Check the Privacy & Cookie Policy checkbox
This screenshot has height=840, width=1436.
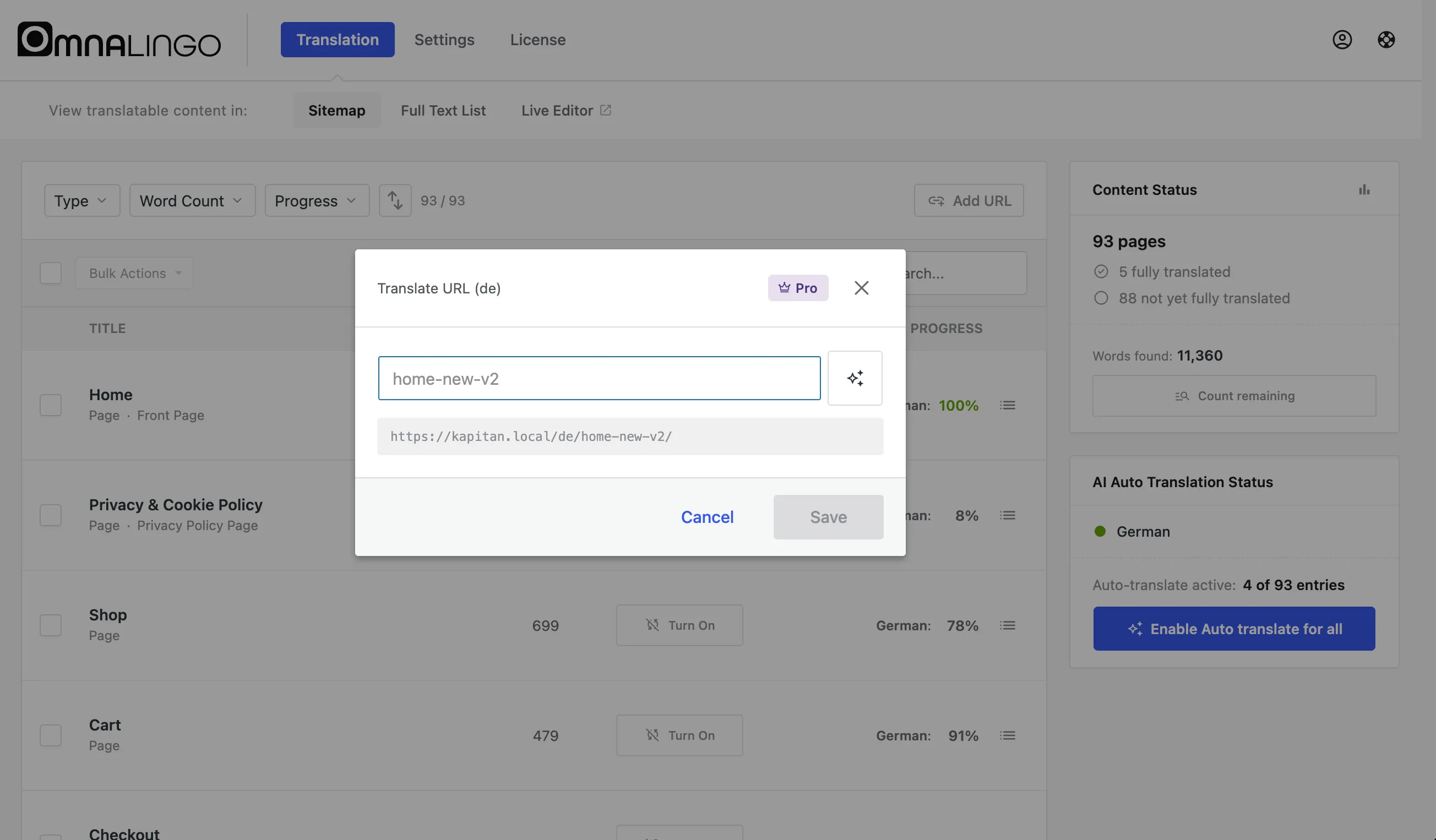click(51, 515)
